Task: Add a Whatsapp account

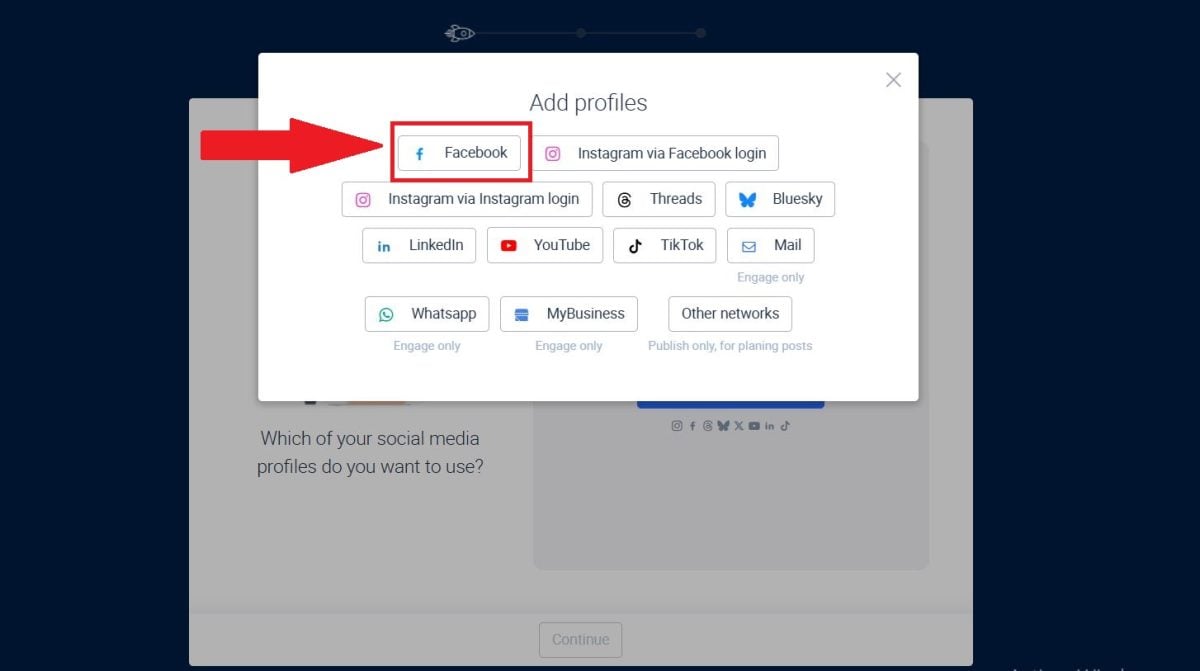Action: click(427, 314)
